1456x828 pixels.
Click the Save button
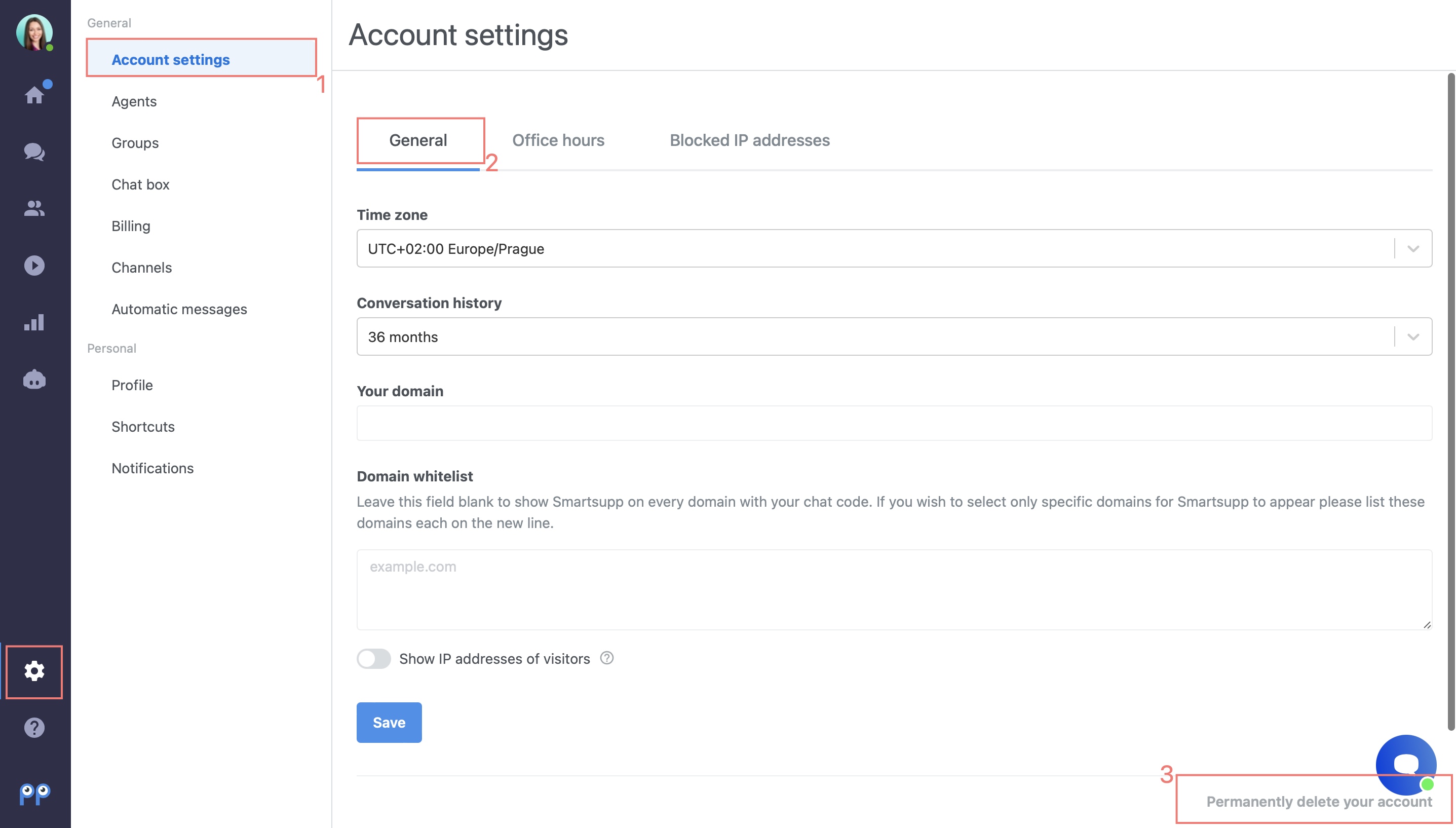pyautogui.click(x=389, y=722)
